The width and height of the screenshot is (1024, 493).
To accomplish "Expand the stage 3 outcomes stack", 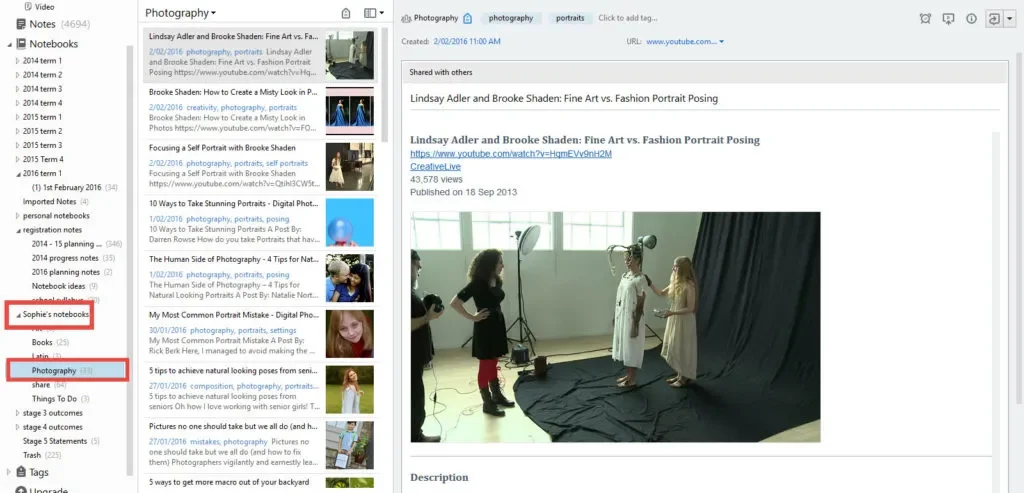I will click(x=18, y=413).
